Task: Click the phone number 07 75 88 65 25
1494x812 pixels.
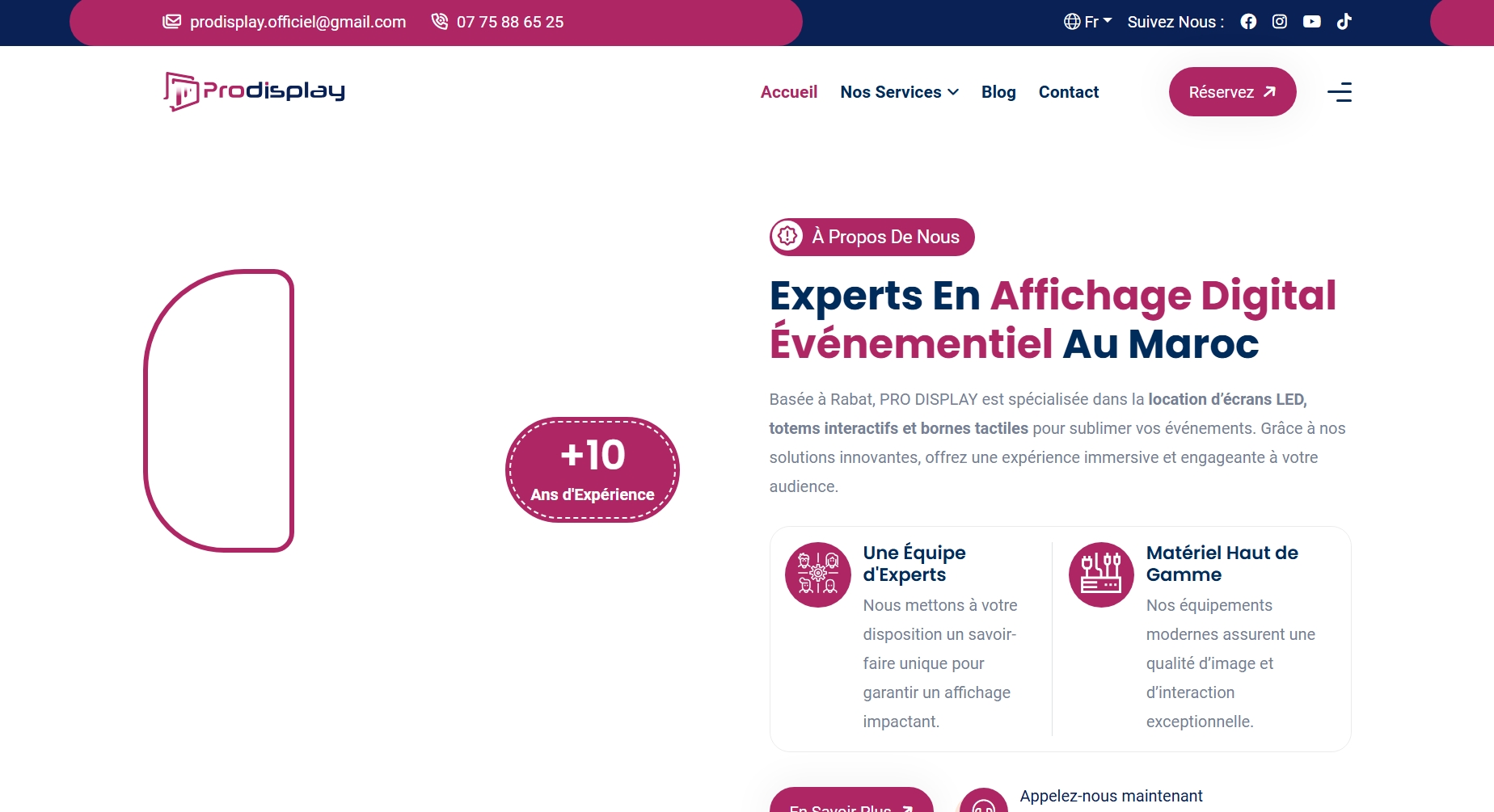Action: coord(510,22)
